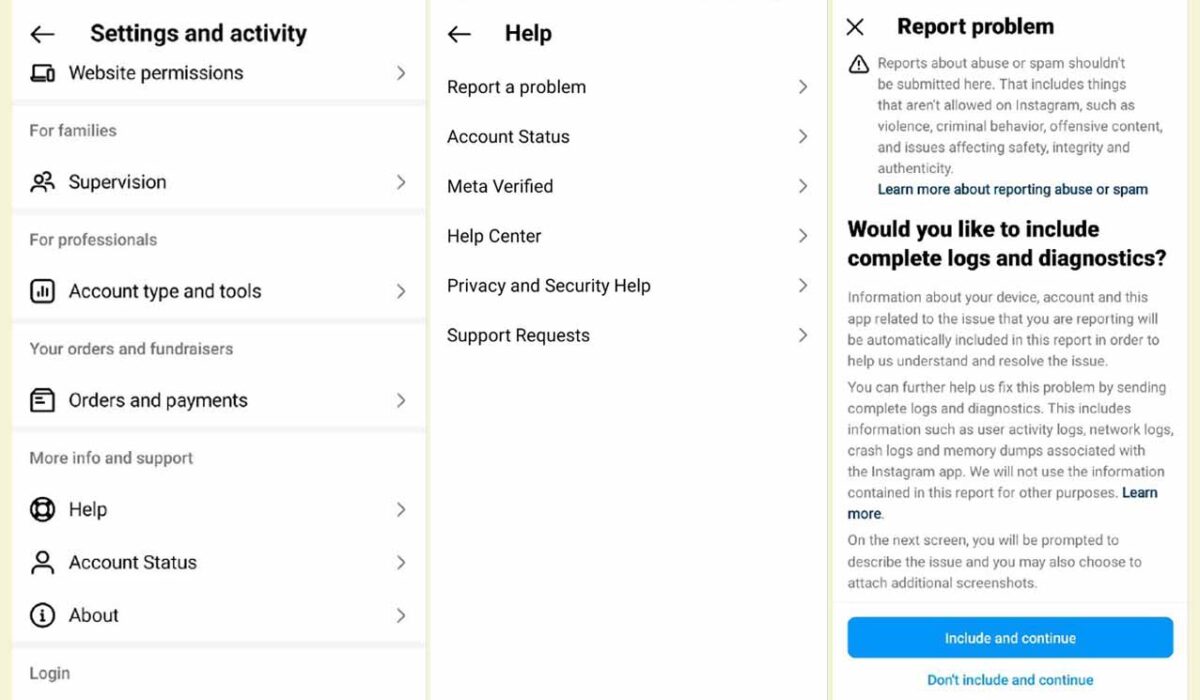
Task: Tap the warning triangle icon above the report notice
Action: (858, 63)
